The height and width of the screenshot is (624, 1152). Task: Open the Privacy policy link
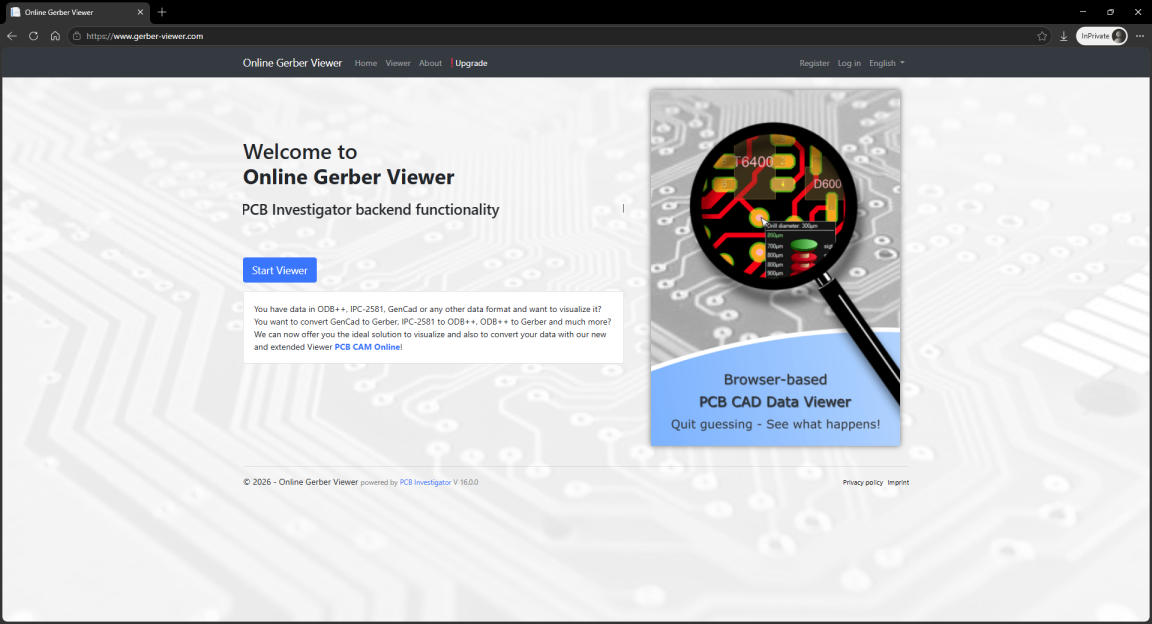click(x=863, y=483)
